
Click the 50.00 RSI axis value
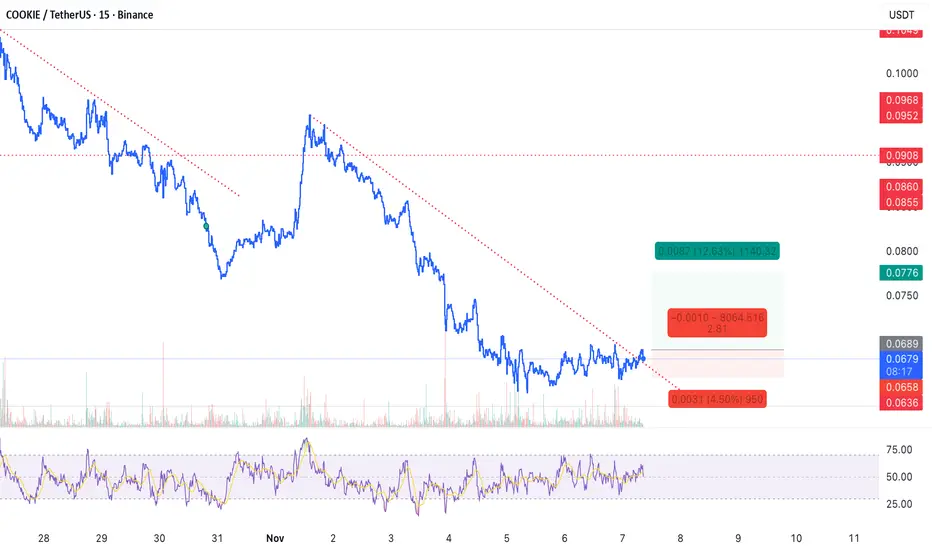coord(899,477)
